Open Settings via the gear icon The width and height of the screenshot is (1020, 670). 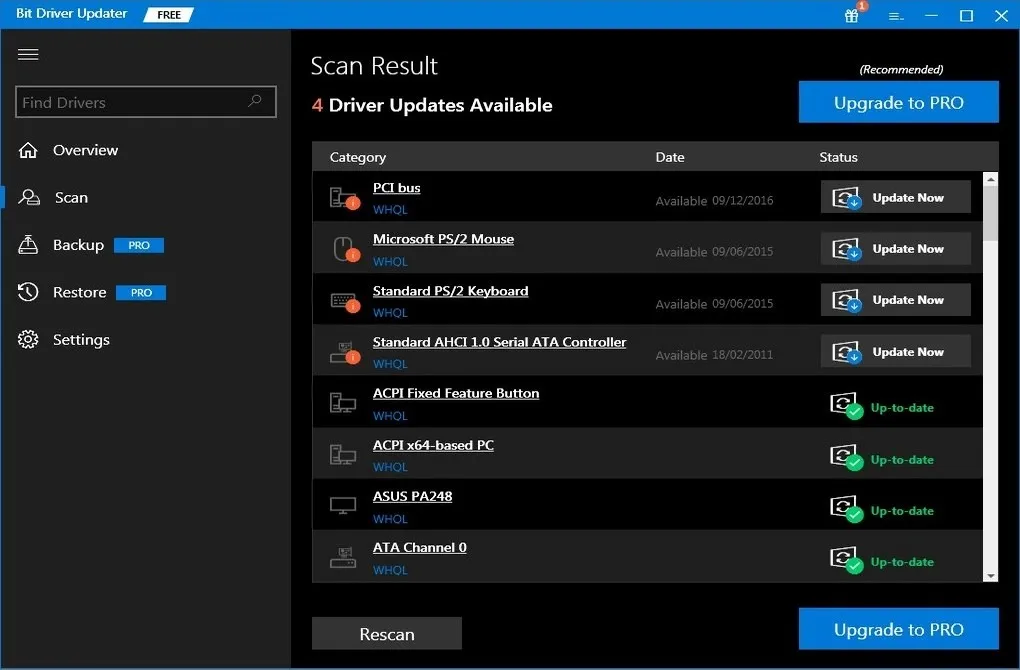(x=26, y=339)
